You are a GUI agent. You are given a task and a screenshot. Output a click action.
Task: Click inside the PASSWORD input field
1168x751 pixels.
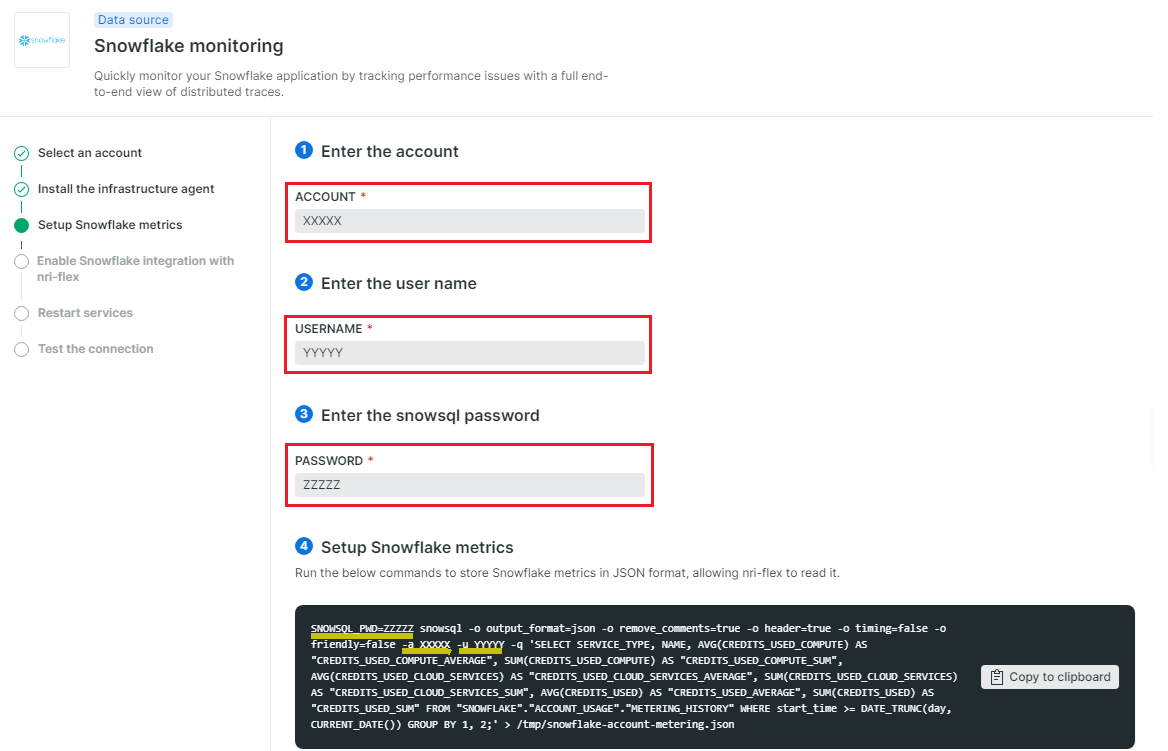tap(469, 484)
